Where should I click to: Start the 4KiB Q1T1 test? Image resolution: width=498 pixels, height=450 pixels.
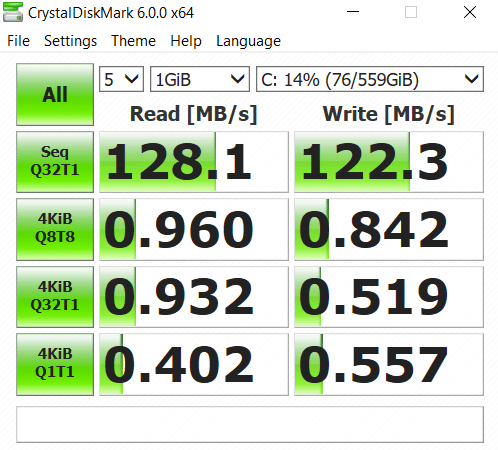(x=55, y=364)
